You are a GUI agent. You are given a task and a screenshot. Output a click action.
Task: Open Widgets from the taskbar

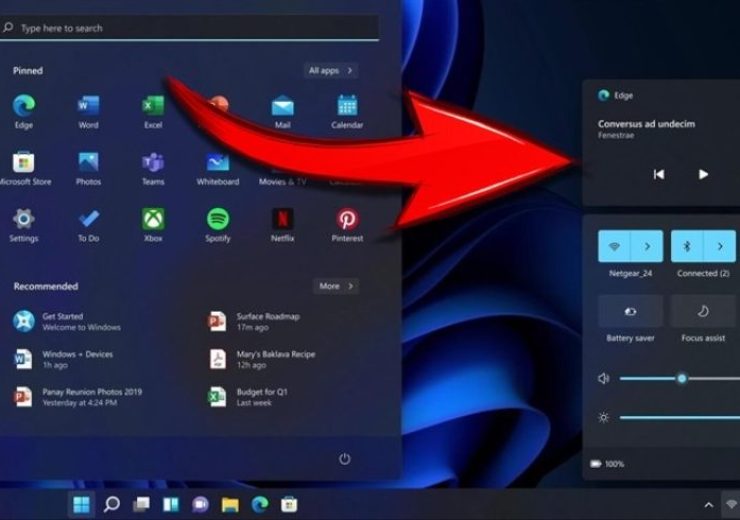click(171, 504)
